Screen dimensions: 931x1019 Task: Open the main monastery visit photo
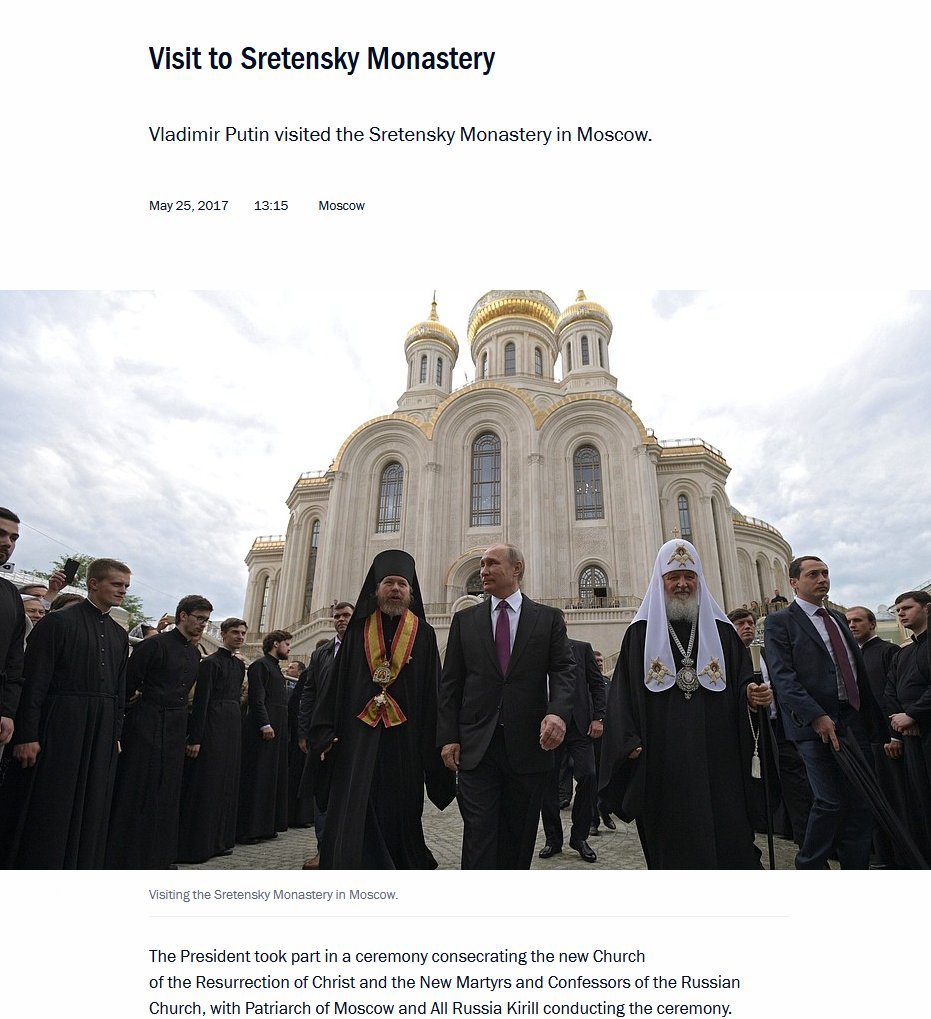[465, 580]
